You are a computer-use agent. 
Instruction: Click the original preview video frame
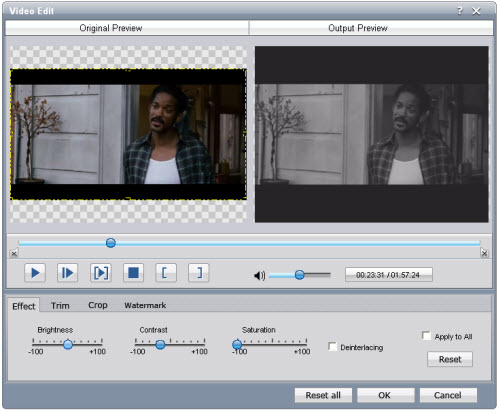(128, 134)
